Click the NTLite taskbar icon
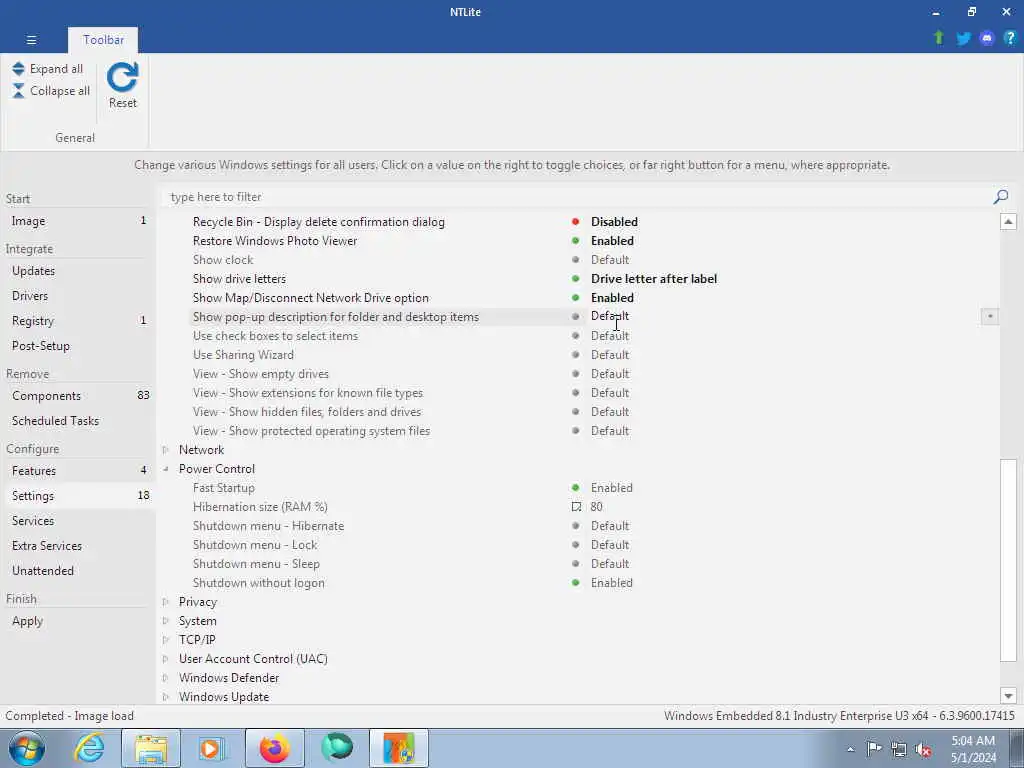This screenshot has width=1024, height=768. 399,748
